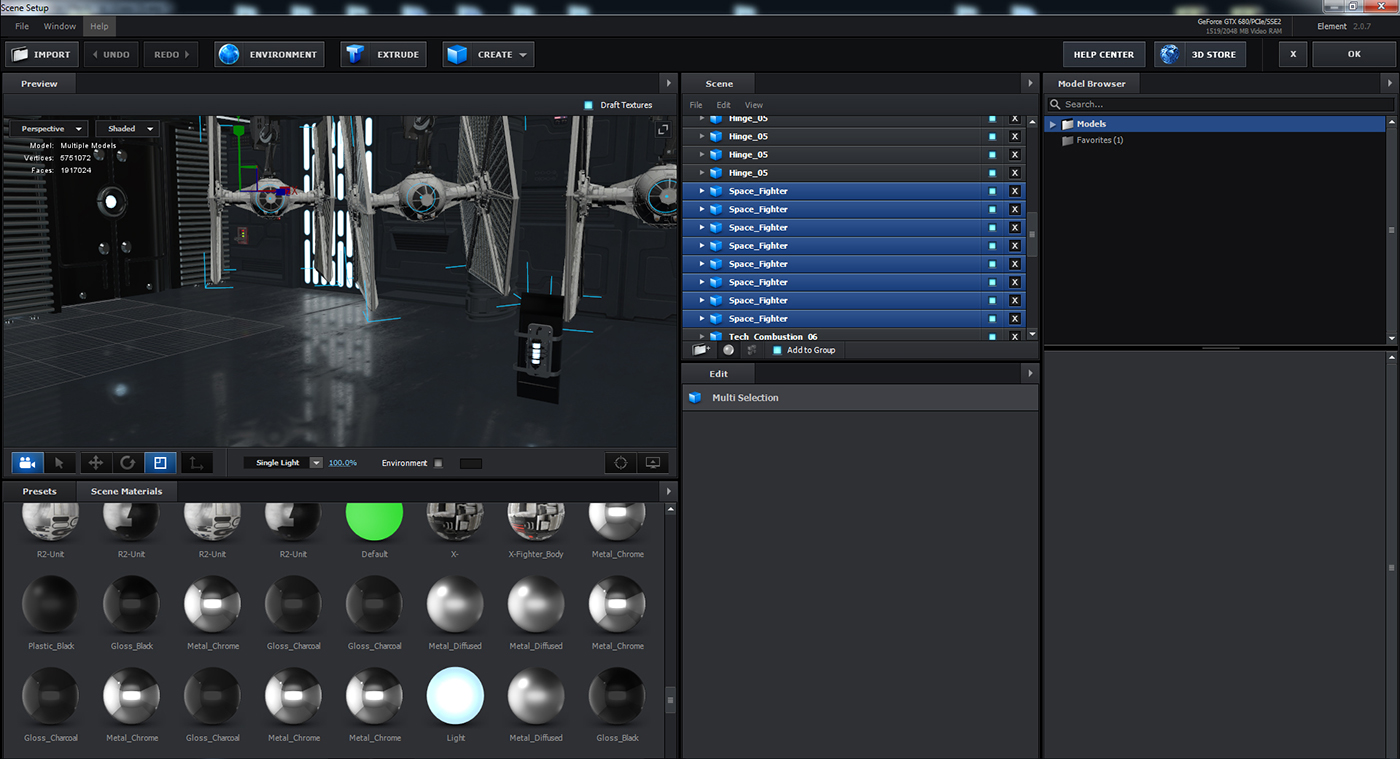
Task: Open the Environment settings from the toolbar
Action: coord(270,54)
